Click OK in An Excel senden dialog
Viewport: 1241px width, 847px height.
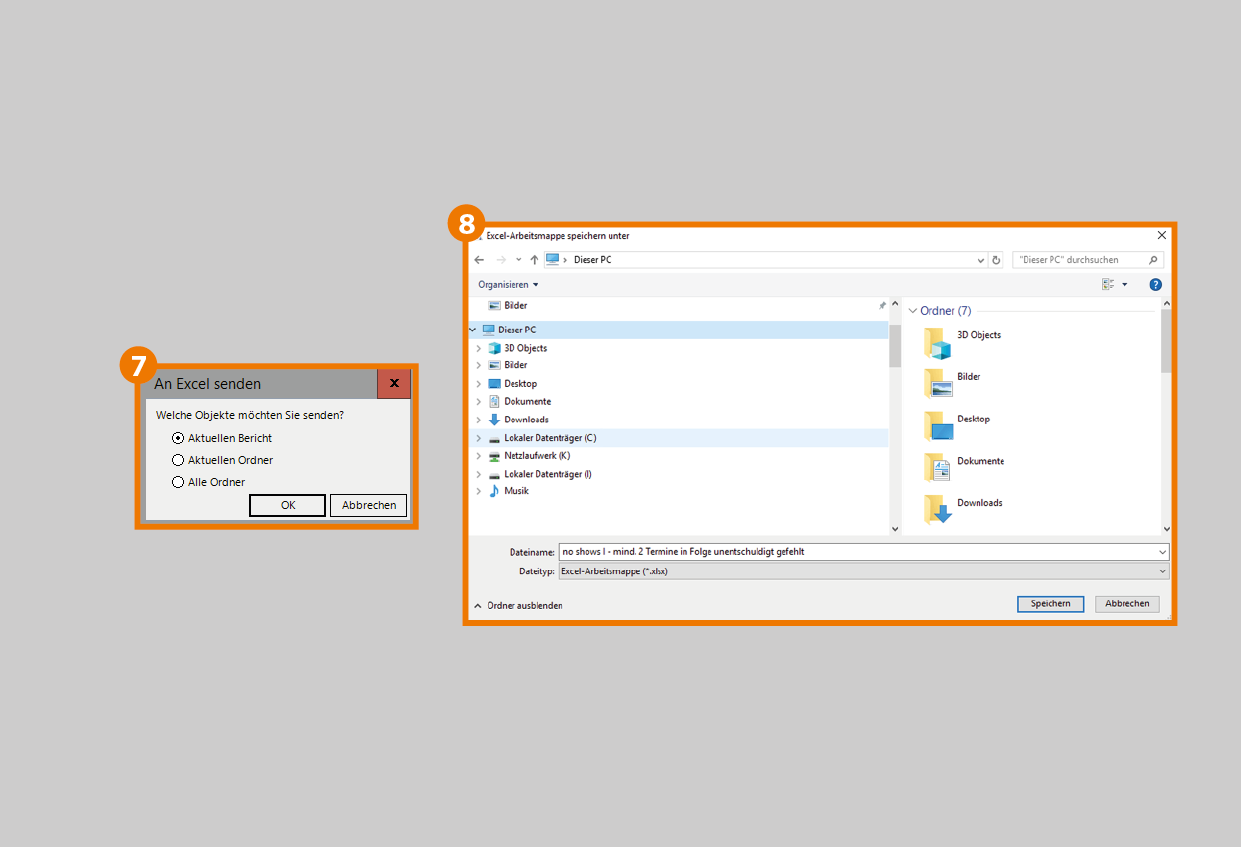(x=288, y=505)
